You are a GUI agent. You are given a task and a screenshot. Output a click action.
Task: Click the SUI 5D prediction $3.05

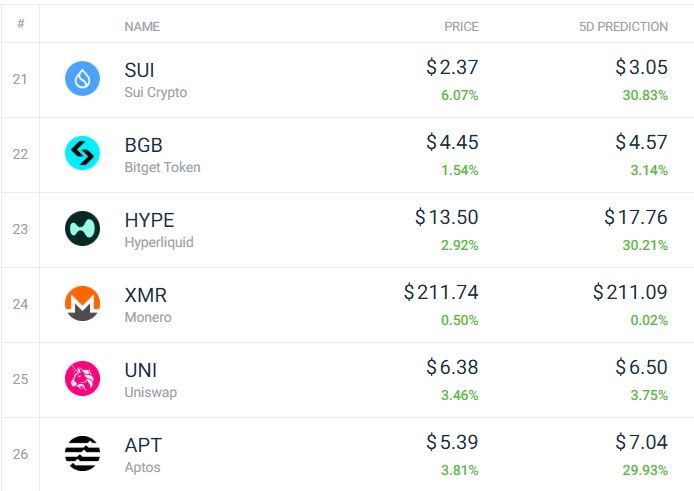point(641,67)
